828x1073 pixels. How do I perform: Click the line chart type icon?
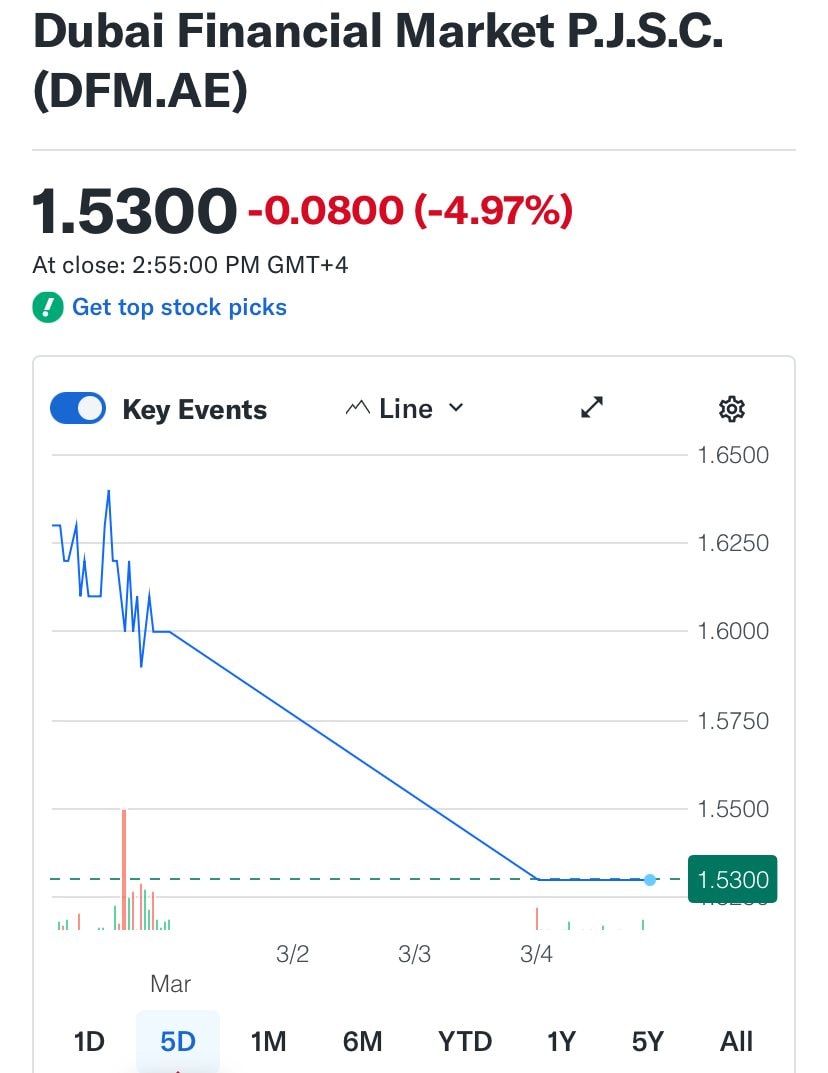point(357,409)
